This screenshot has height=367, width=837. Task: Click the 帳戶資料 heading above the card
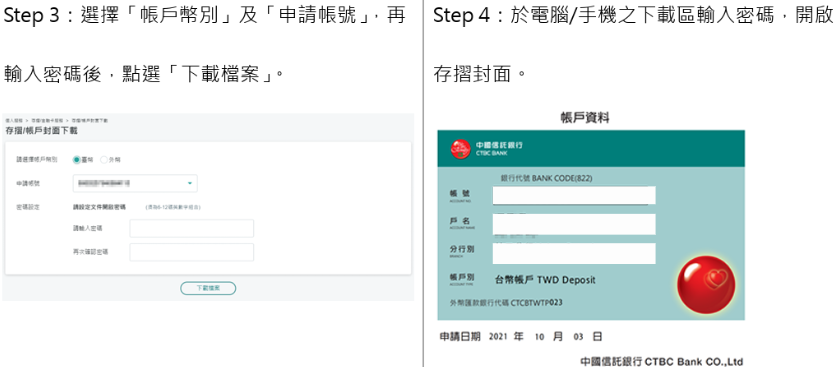click(x=585, y=118)
